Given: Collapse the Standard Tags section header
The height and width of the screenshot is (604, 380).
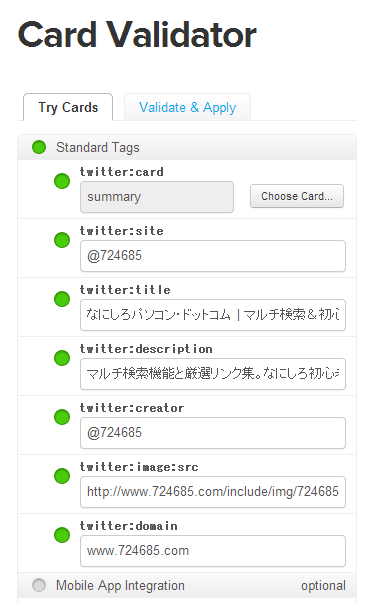Looking at the screenshot, I should pos(187,147).
